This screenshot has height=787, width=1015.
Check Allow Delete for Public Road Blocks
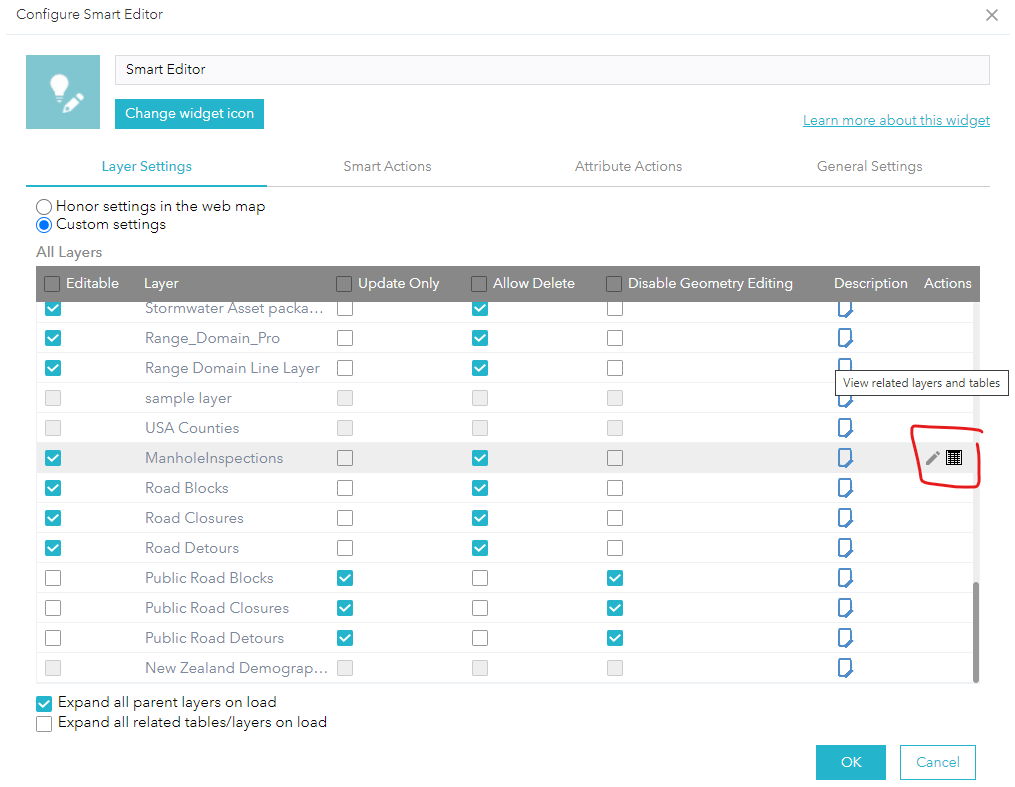click(480, 578)
